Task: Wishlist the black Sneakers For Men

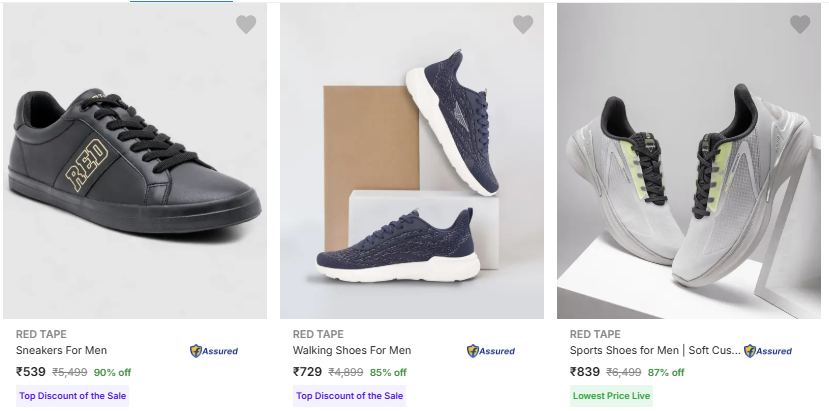Action: pos(246,25)
